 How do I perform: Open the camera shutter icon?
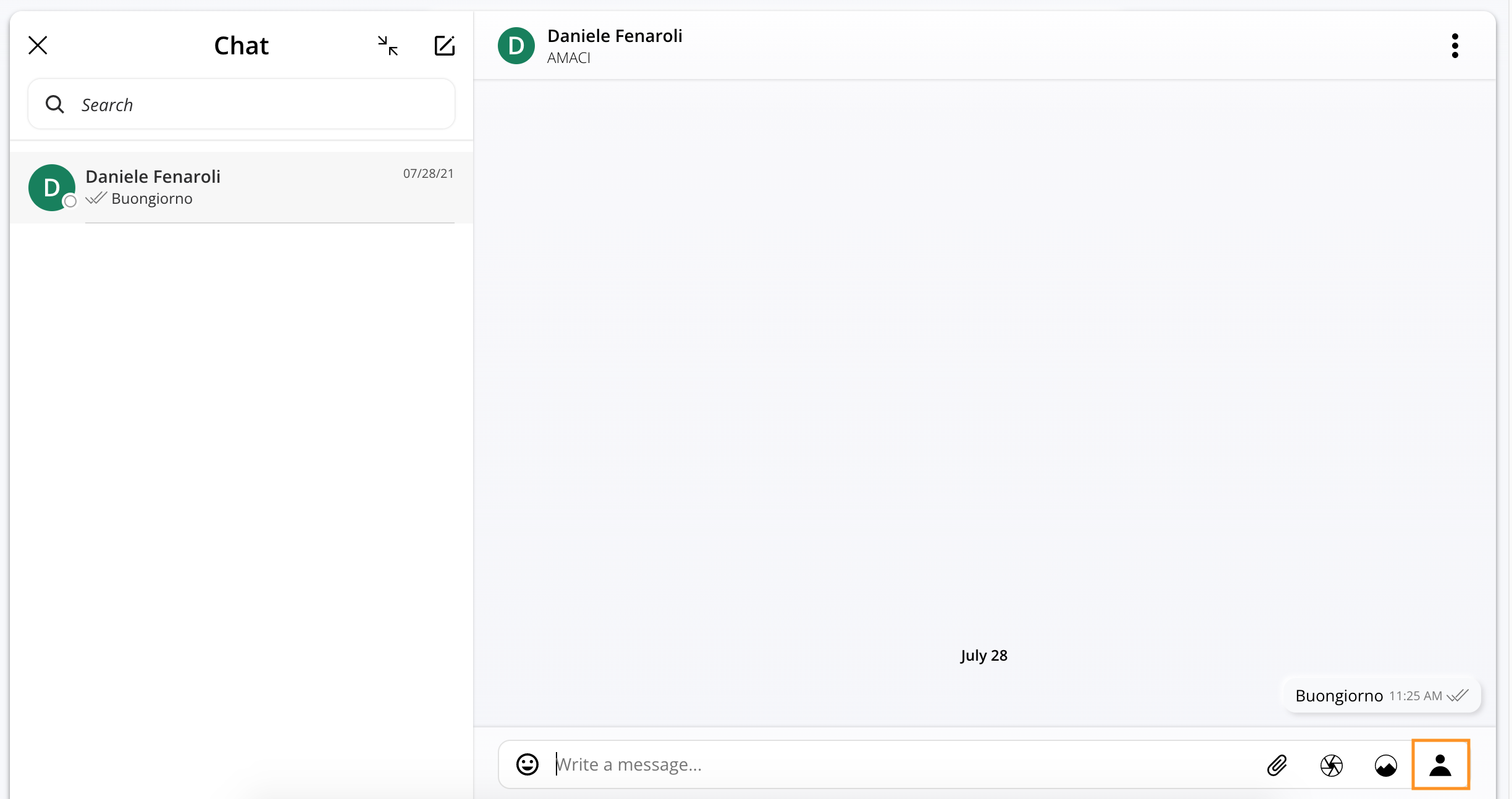1332,765
